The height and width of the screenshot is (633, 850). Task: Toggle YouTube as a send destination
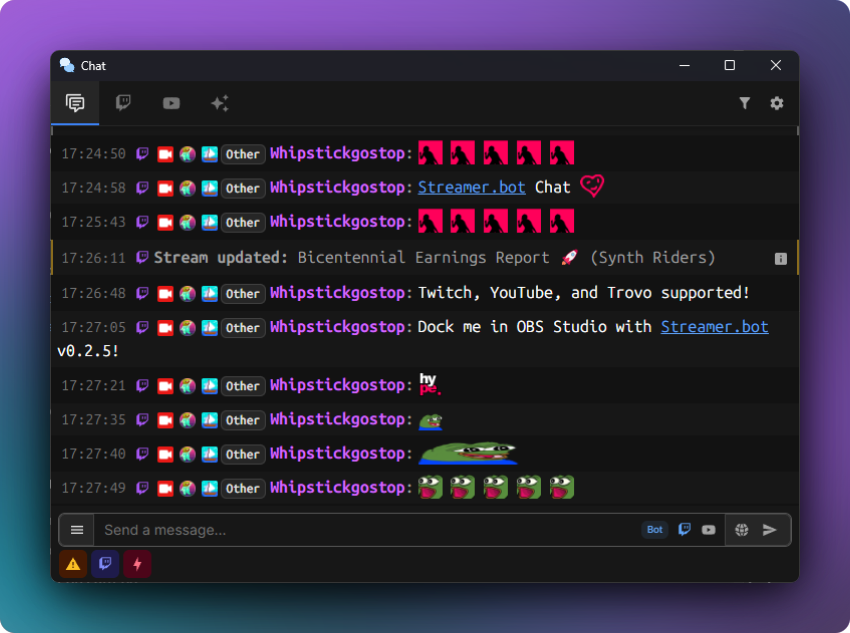(x=708, y=529)
